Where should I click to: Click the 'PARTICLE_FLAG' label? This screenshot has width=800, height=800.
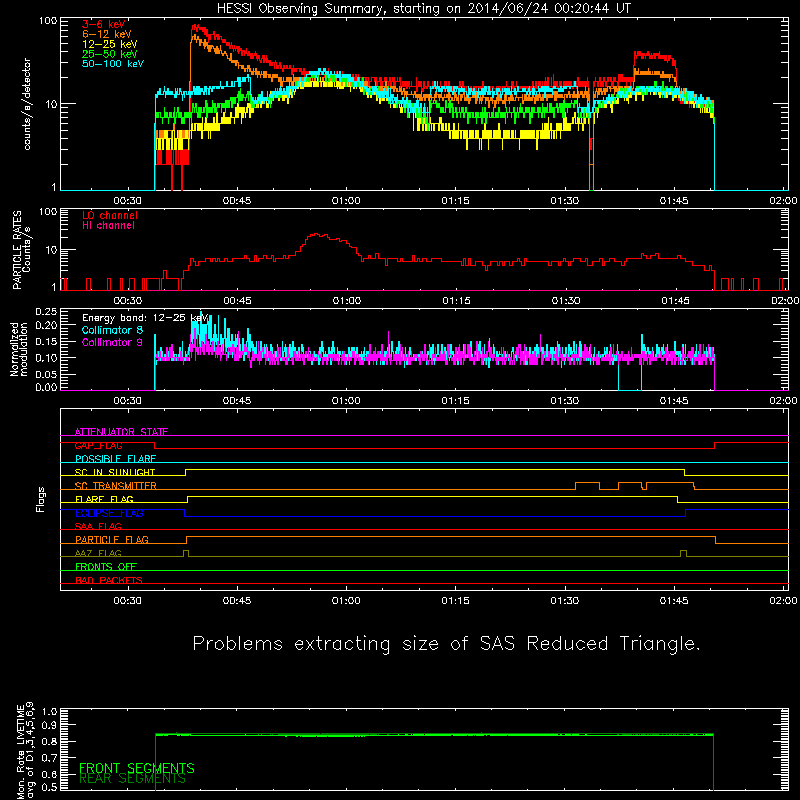(x=112, y=539)
